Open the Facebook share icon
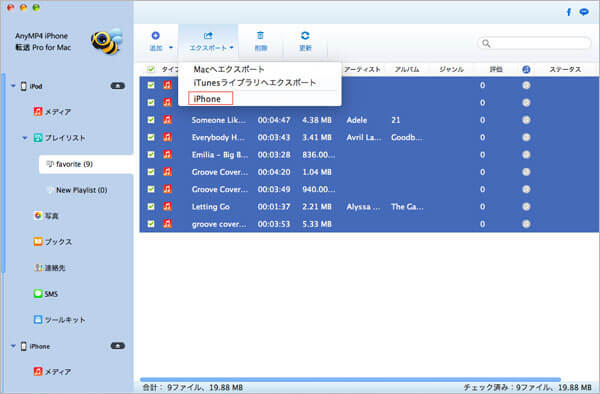 pos(569,12)
